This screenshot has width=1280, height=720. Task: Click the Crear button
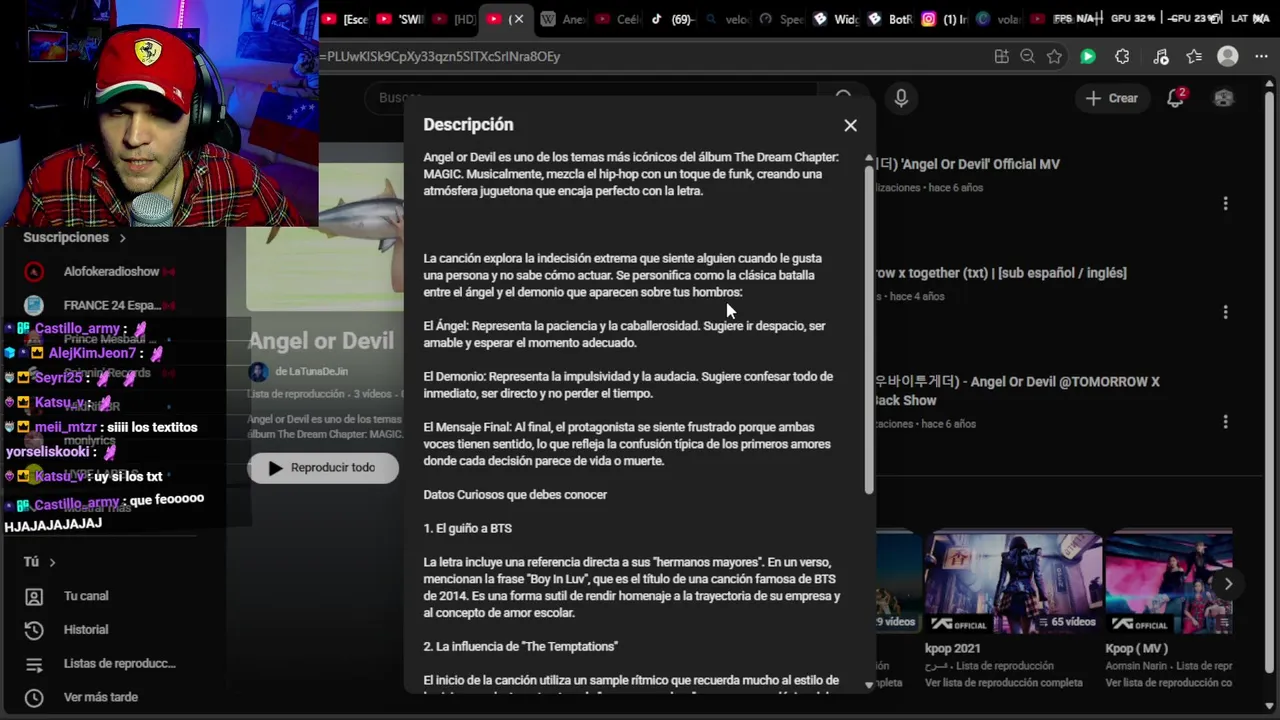pyautogui.click(x=1112, y=98)
